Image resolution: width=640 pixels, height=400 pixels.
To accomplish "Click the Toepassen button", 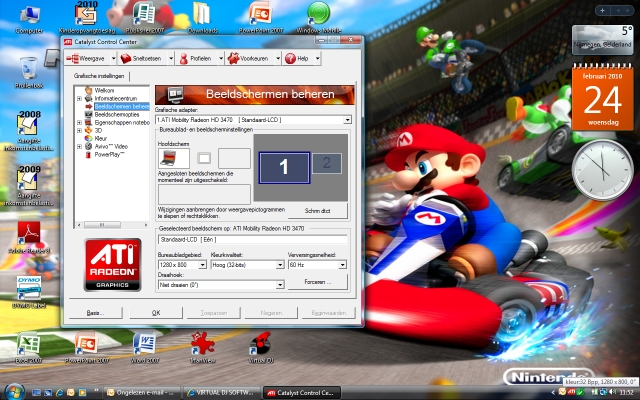I will point(213,313).
